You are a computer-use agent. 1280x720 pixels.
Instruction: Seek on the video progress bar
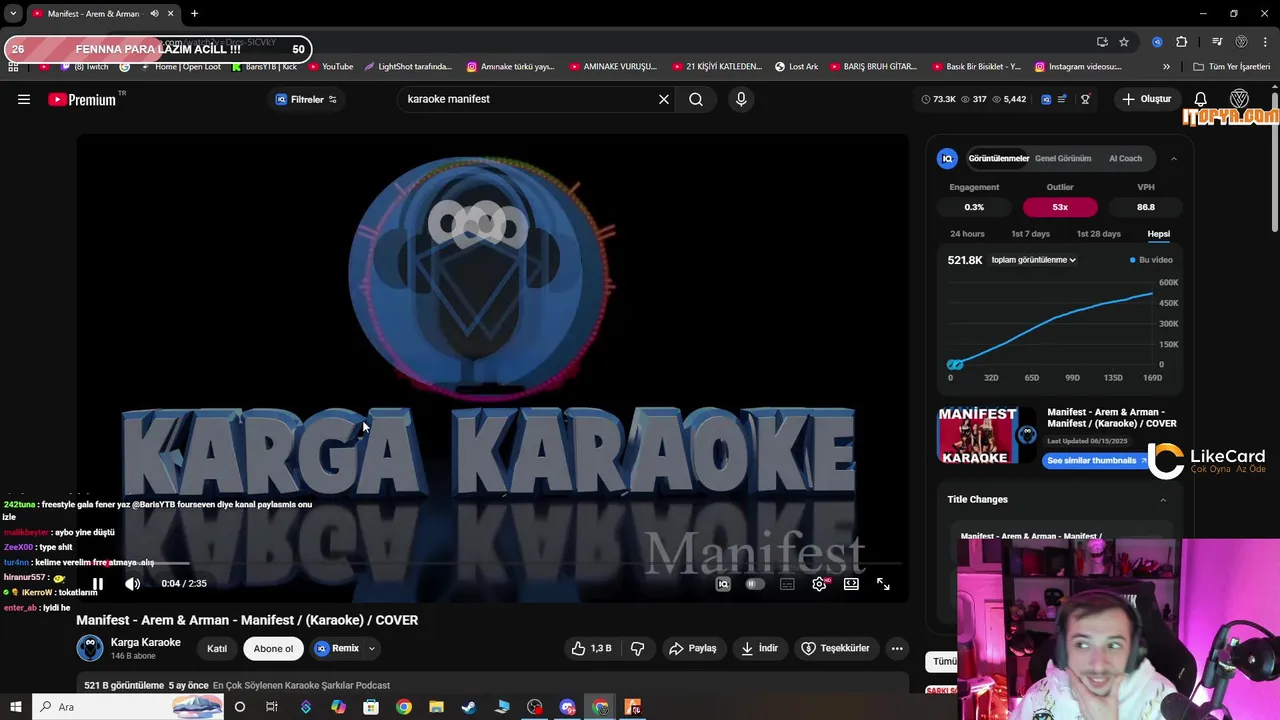point(493,564)
